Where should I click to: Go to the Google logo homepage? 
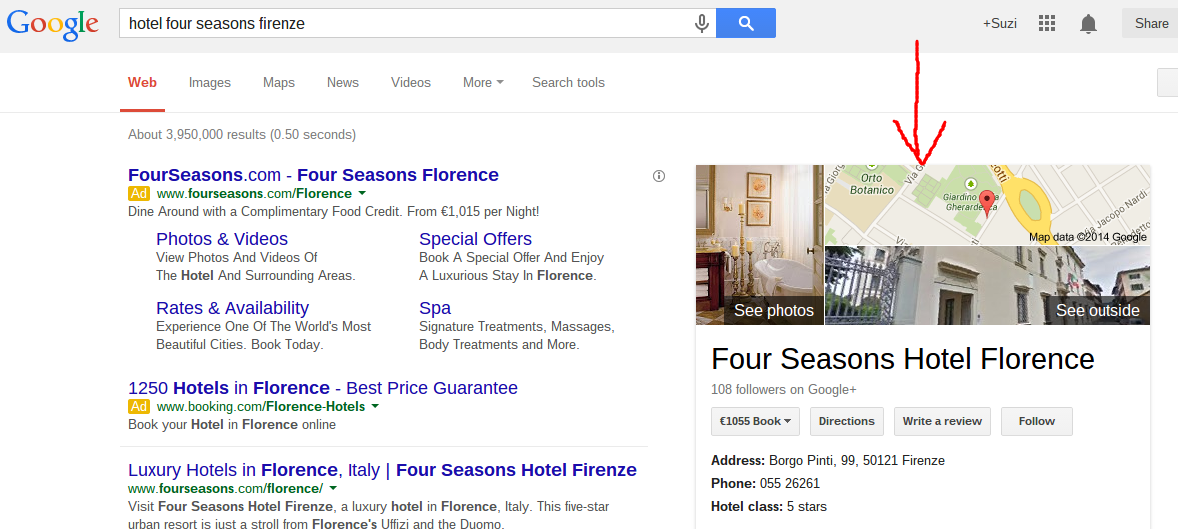52,24
